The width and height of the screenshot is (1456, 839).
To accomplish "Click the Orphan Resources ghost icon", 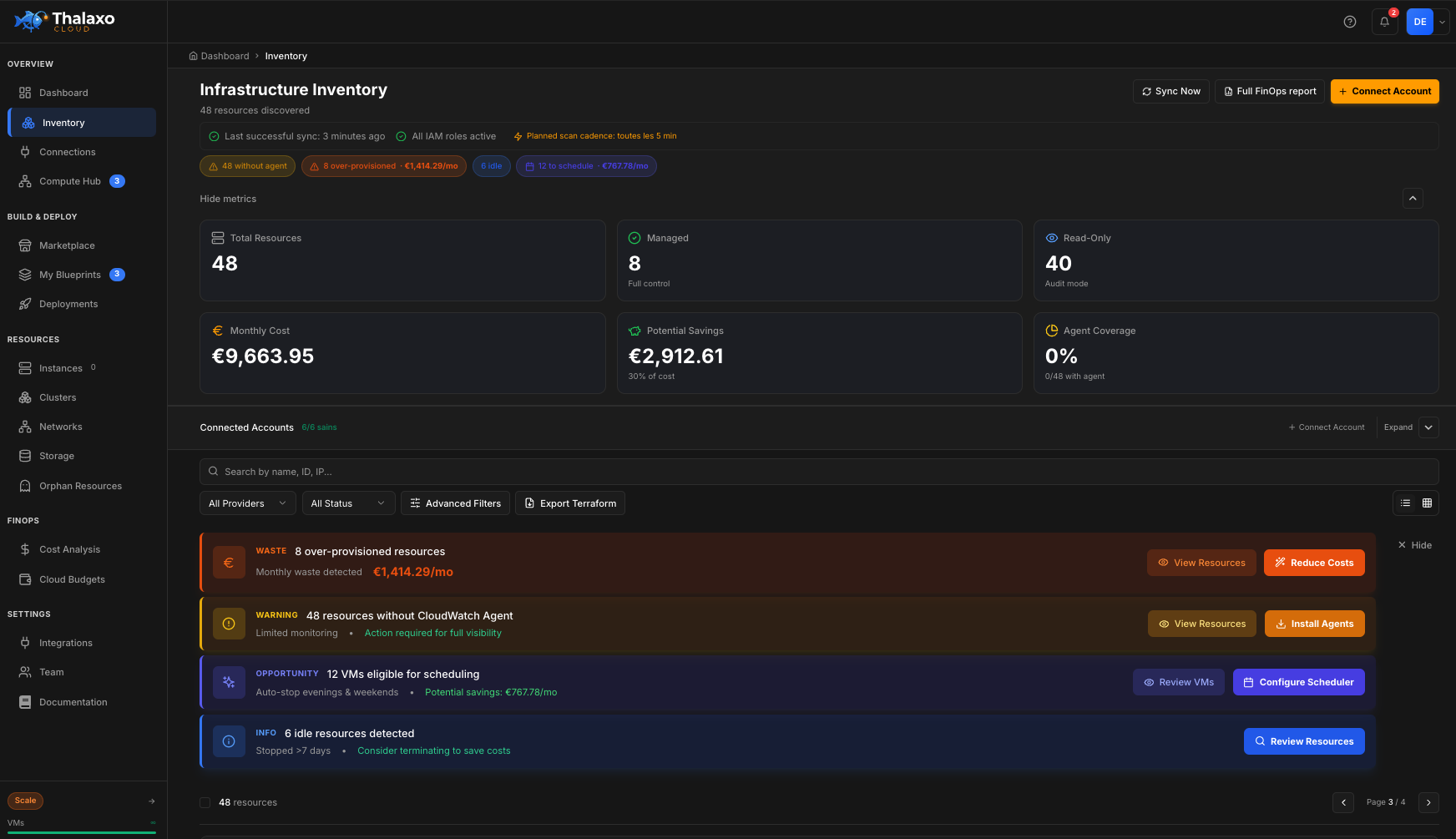I will pos(25,486).
